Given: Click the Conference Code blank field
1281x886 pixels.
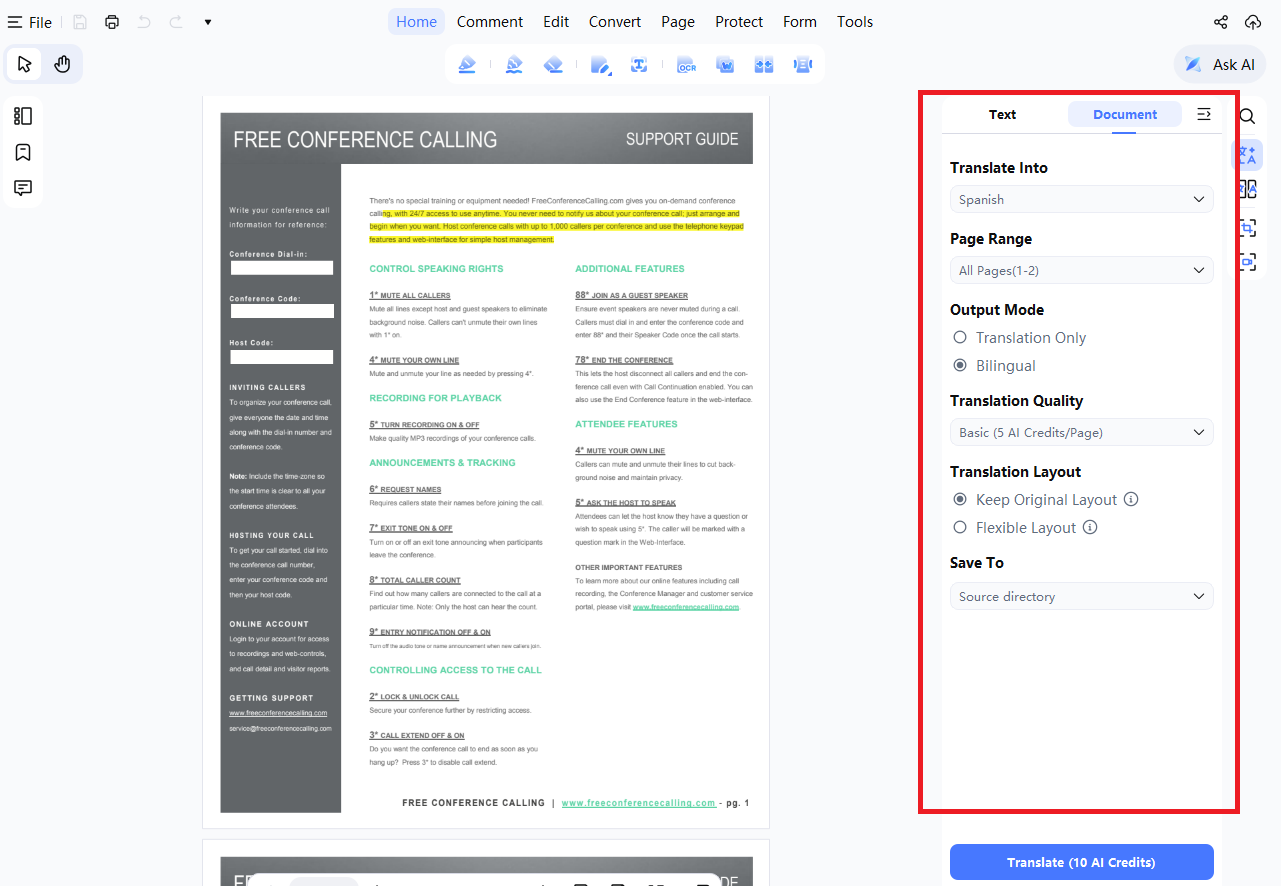Looking at the screenshot, I should tap(282, 311).
